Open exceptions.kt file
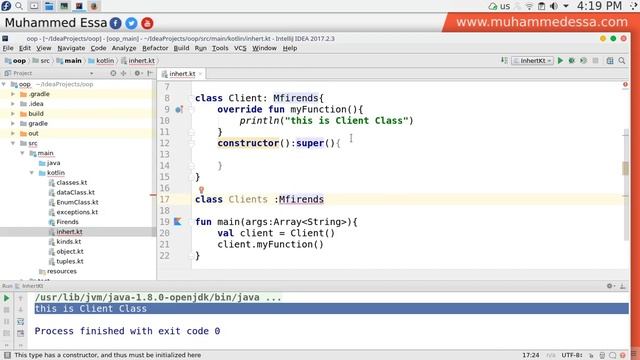Image resolution: width=640 pixels, height=360 pixels. 77,212
